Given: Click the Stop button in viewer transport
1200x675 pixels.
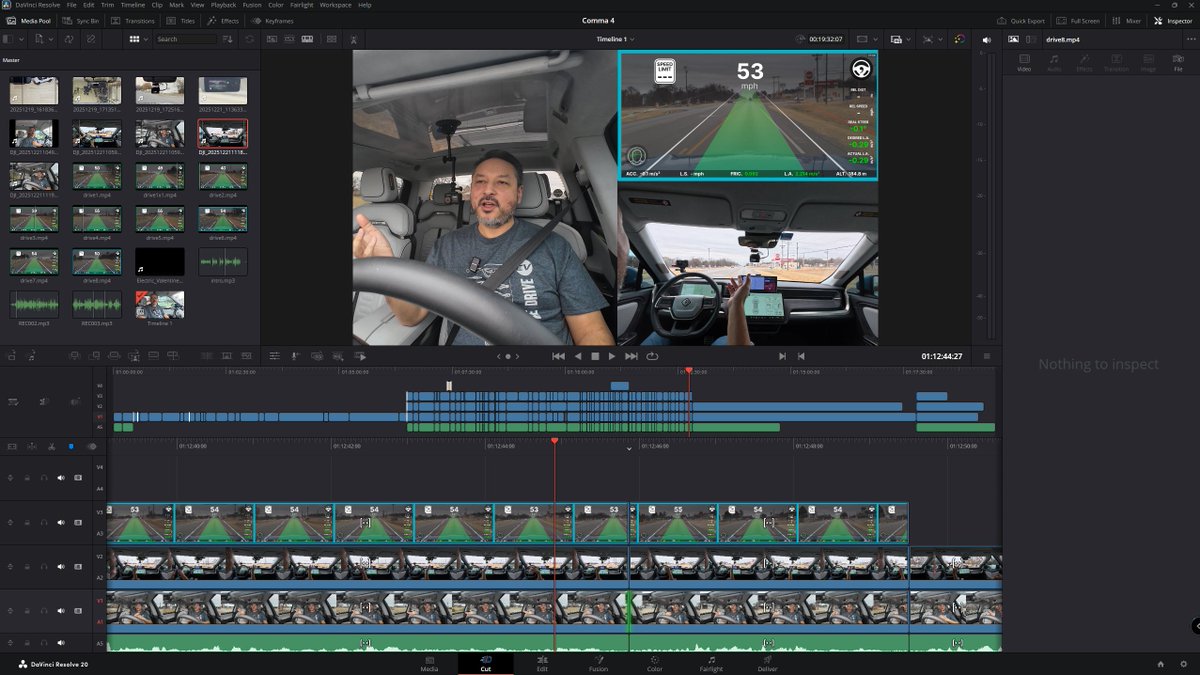Looking at the screenshot, I should [595, 356].
